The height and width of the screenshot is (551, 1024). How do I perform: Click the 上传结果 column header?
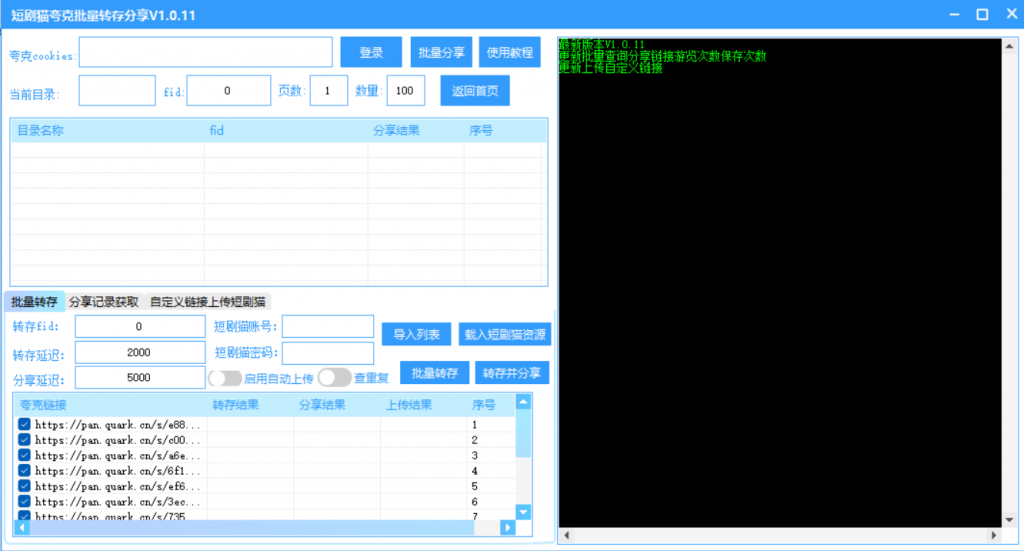(x=424, y=405)
